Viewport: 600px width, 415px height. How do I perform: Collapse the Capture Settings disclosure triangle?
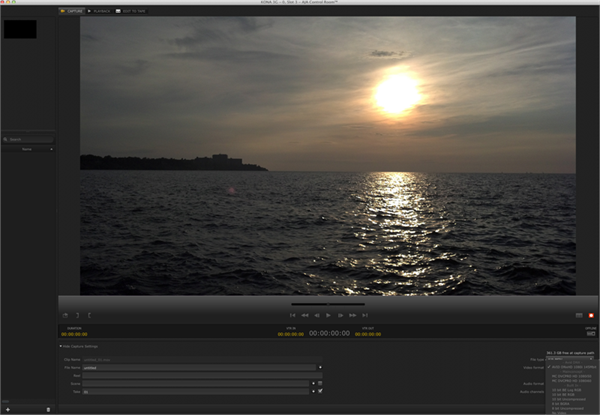click(61, 346)
